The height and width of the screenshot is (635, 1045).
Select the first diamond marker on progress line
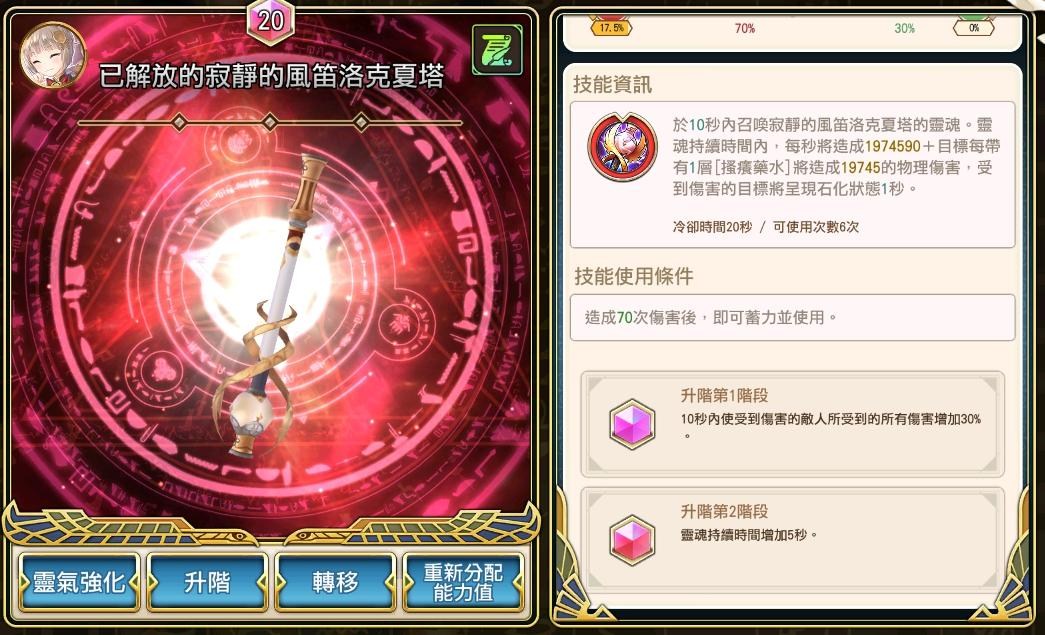[179, 123]
